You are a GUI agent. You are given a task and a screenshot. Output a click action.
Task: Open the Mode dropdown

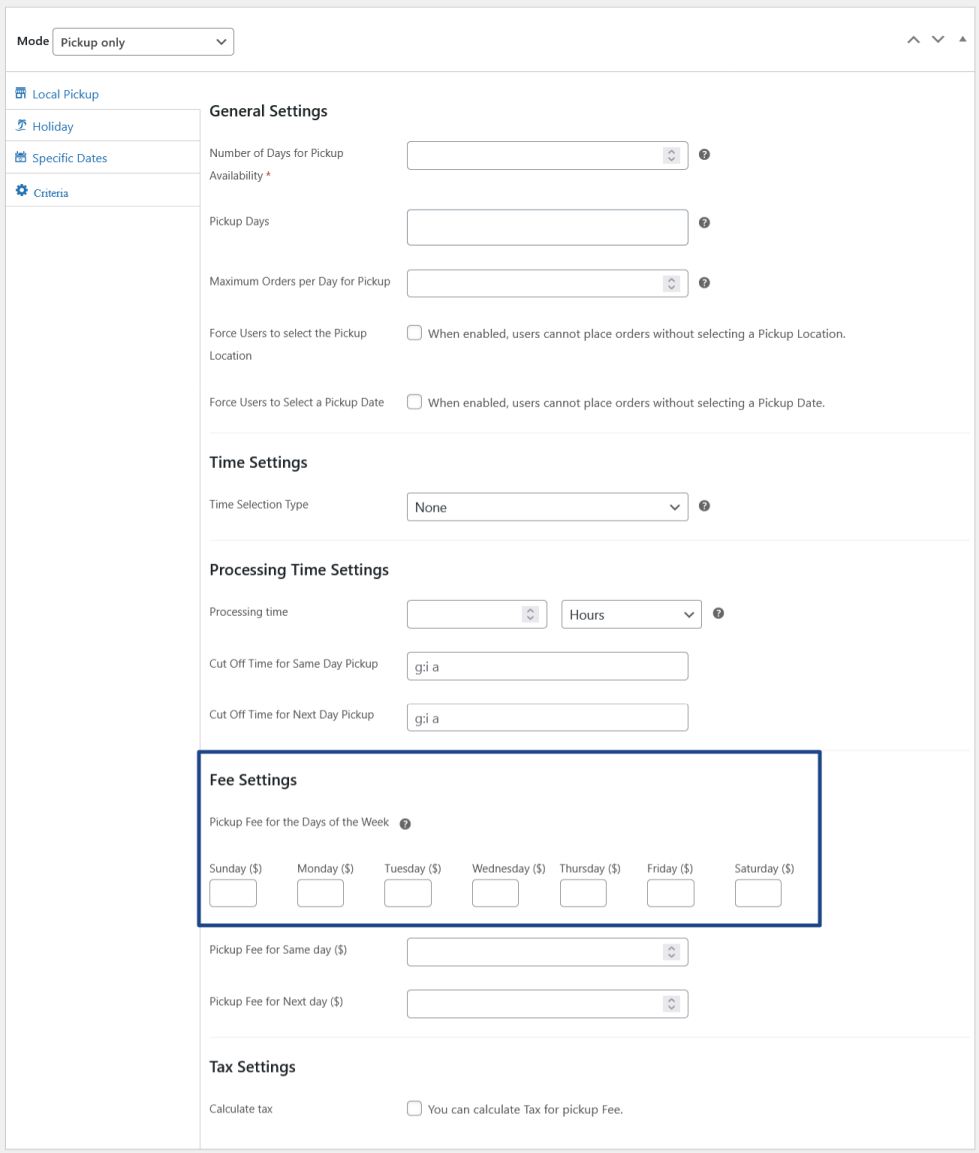pyautogui.click(x=145, y=42)
